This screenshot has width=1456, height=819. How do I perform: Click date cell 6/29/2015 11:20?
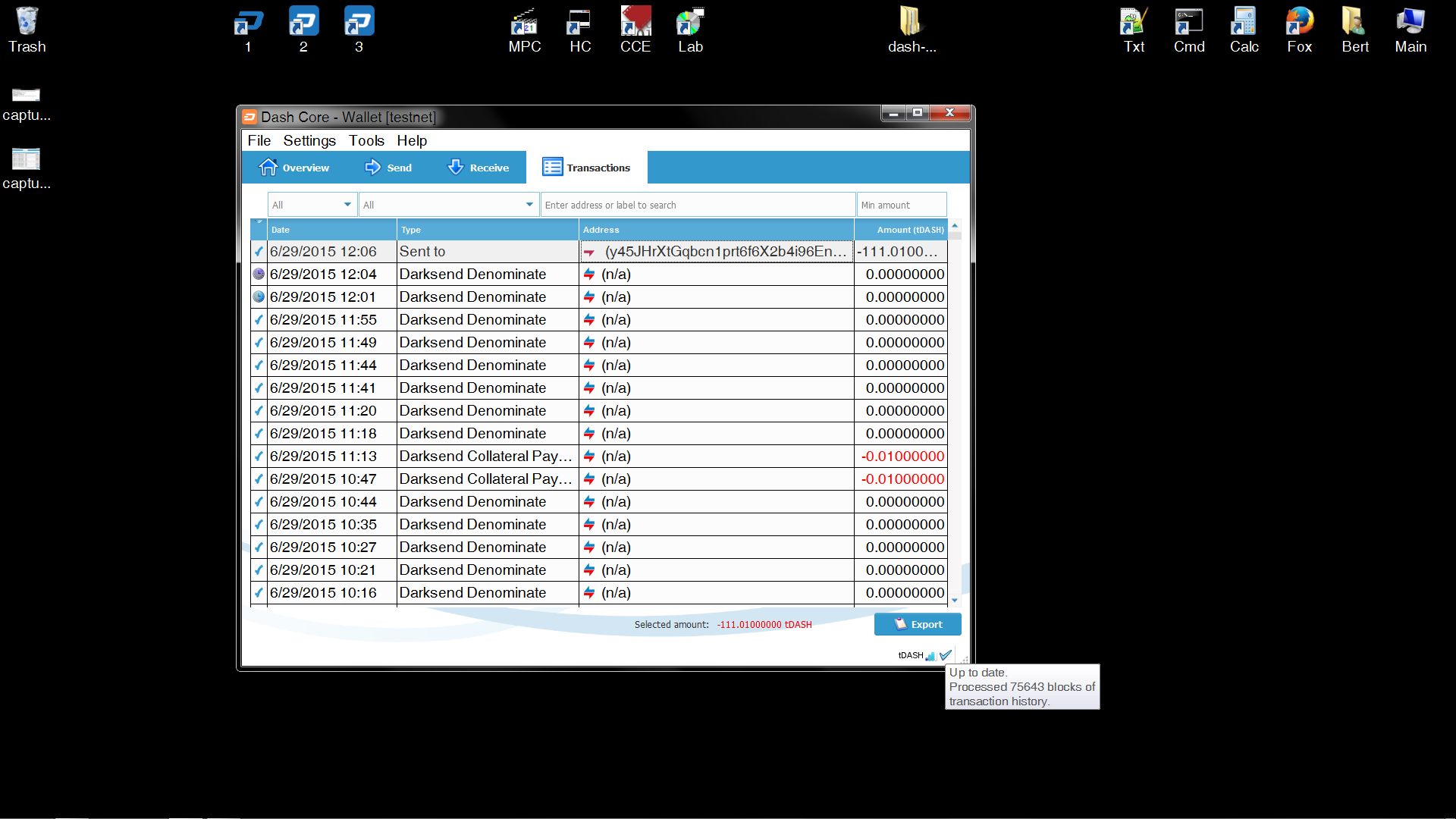pyautogui.click(x=331, y=410)
